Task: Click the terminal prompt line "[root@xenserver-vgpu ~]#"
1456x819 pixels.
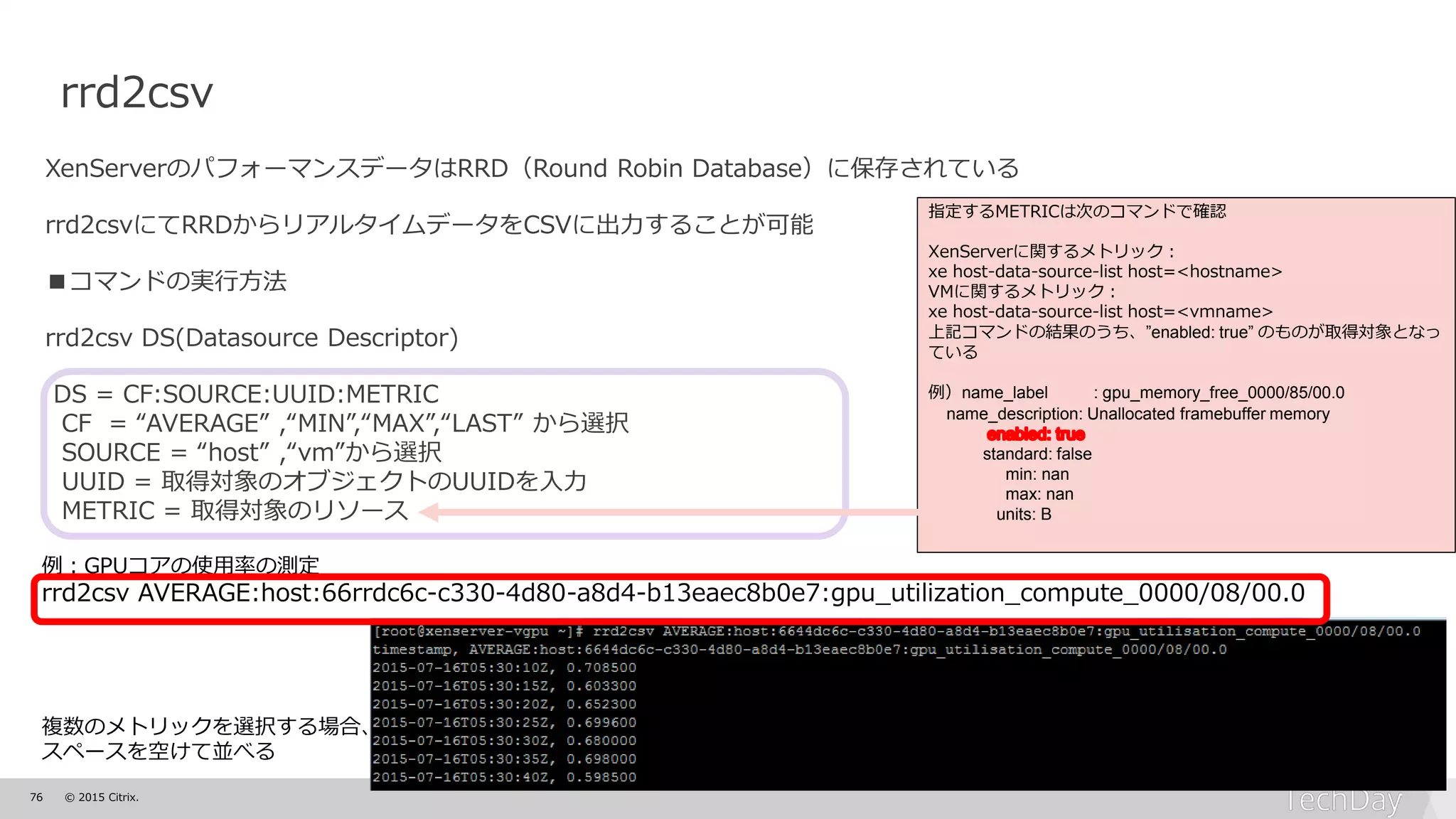Action: pyautogui.click(x=896, y=631)
